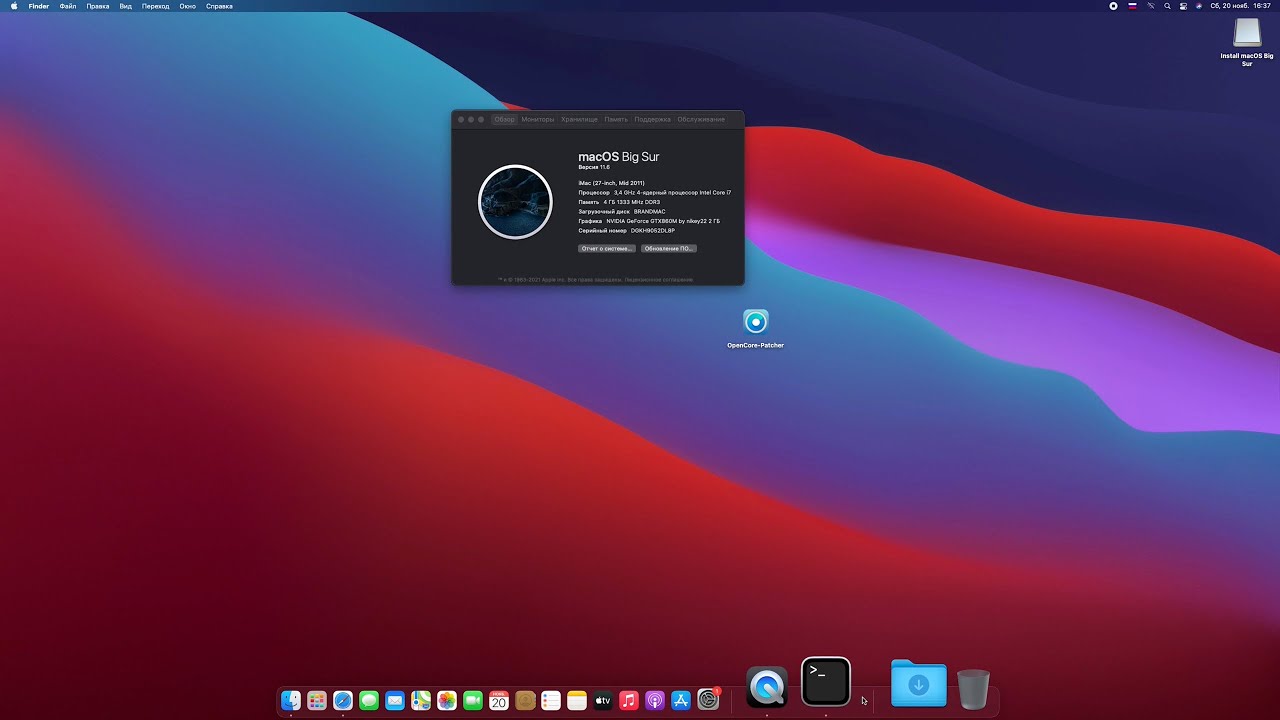
Task: Switch to the Поддержка tab
Action: coord(652,119)
